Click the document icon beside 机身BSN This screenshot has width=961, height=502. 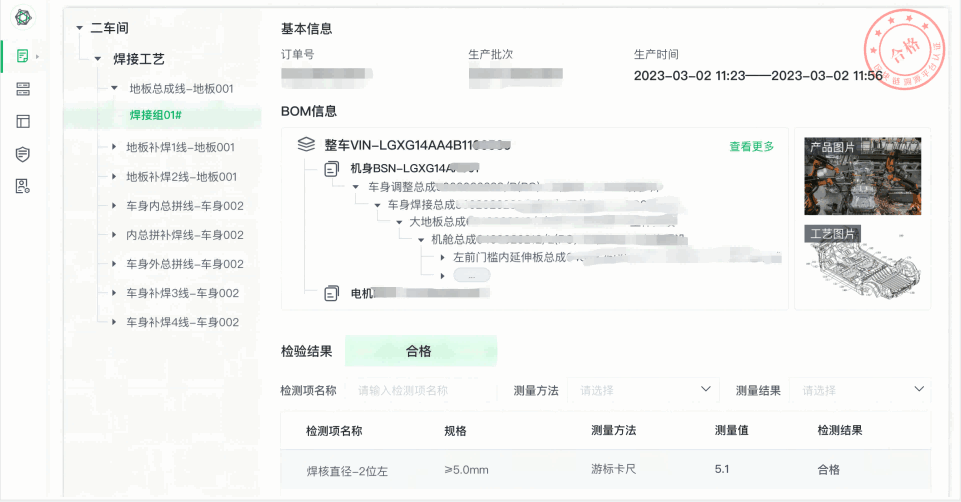pos(332,169)
